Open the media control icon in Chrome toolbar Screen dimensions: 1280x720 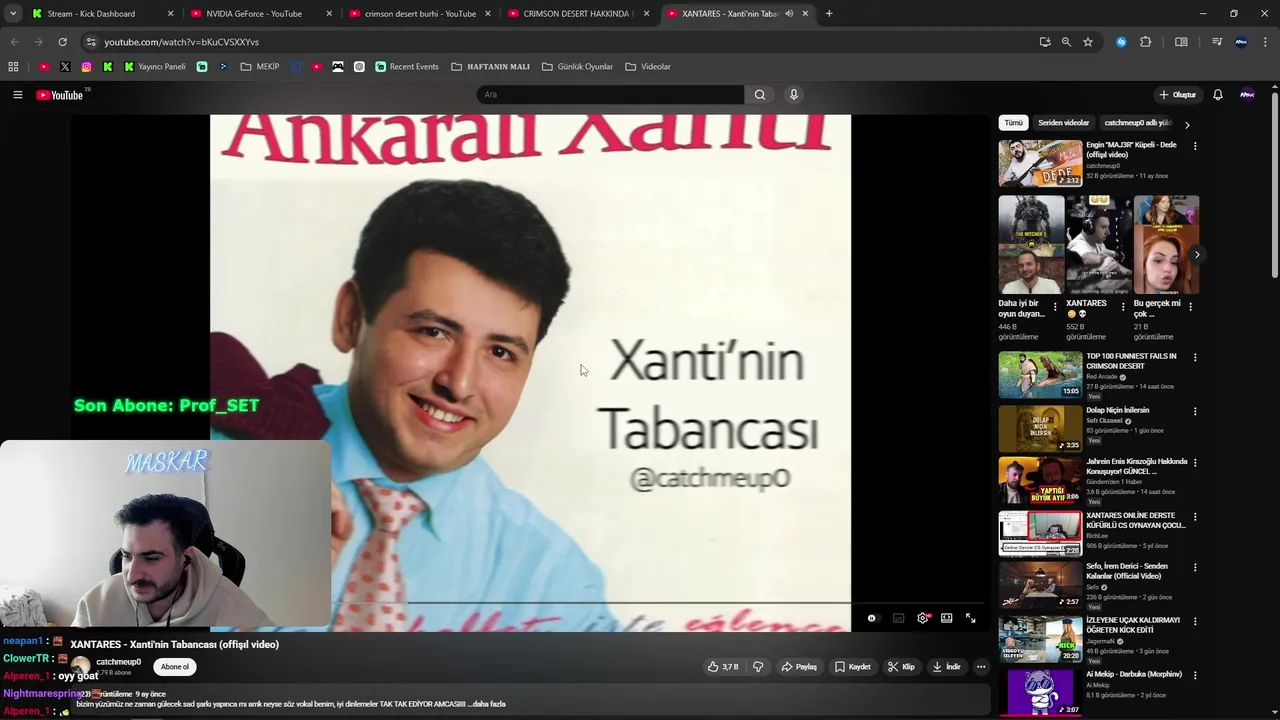coord(1217,42)
